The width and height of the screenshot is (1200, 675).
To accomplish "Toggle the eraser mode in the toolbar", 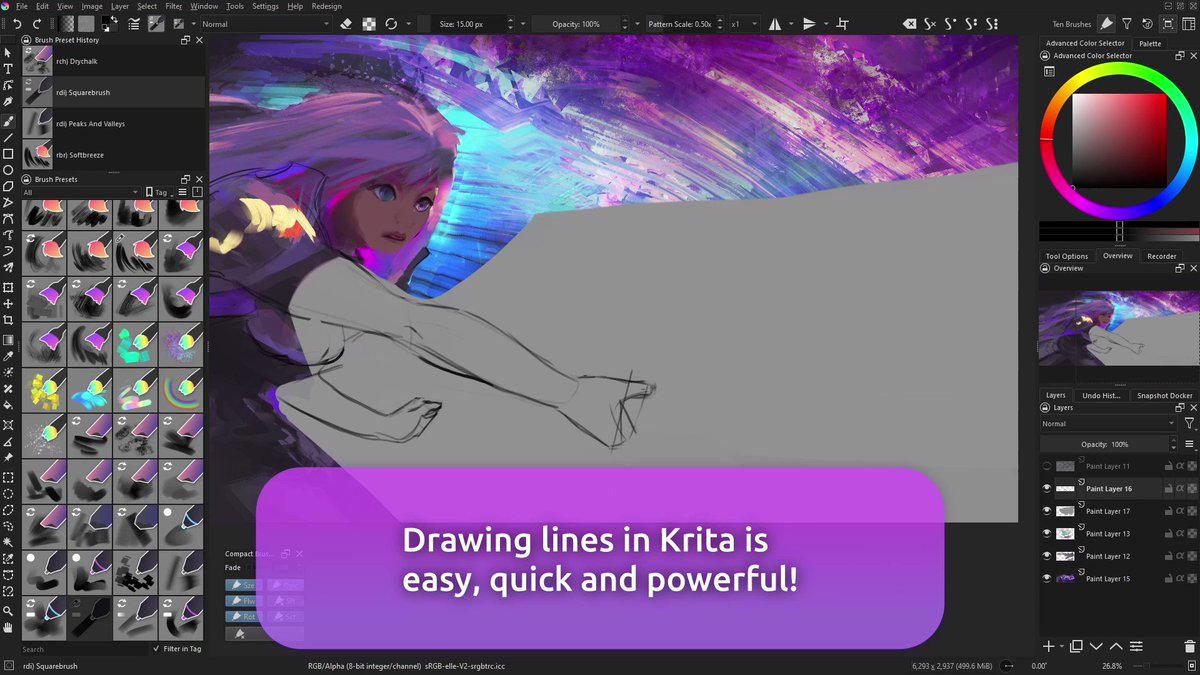I will pyautogui.click(x=346, y=24).
